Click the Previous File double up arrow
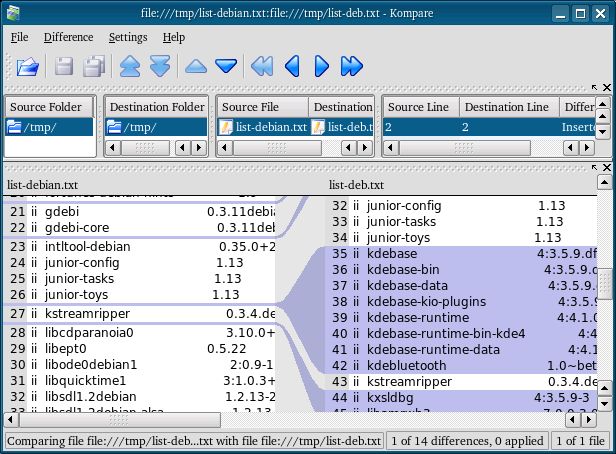 click(x=130, y=66)
